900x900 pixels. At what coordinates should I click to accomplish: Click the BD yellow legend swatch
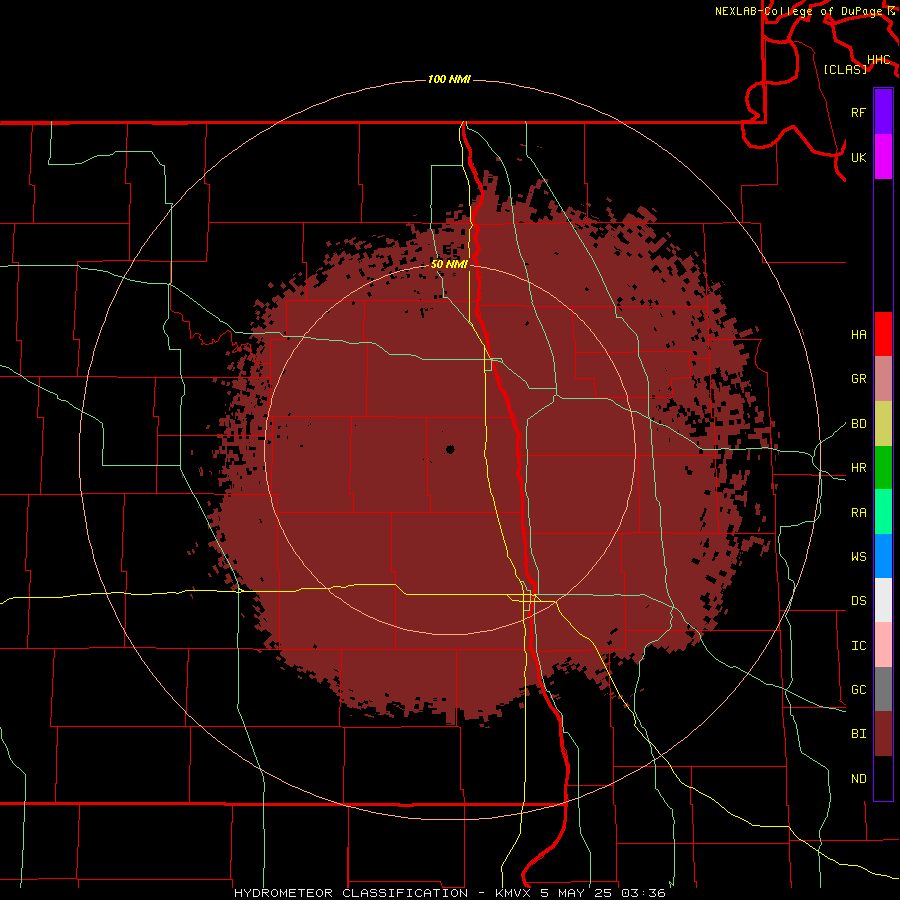tap(883, 424)
